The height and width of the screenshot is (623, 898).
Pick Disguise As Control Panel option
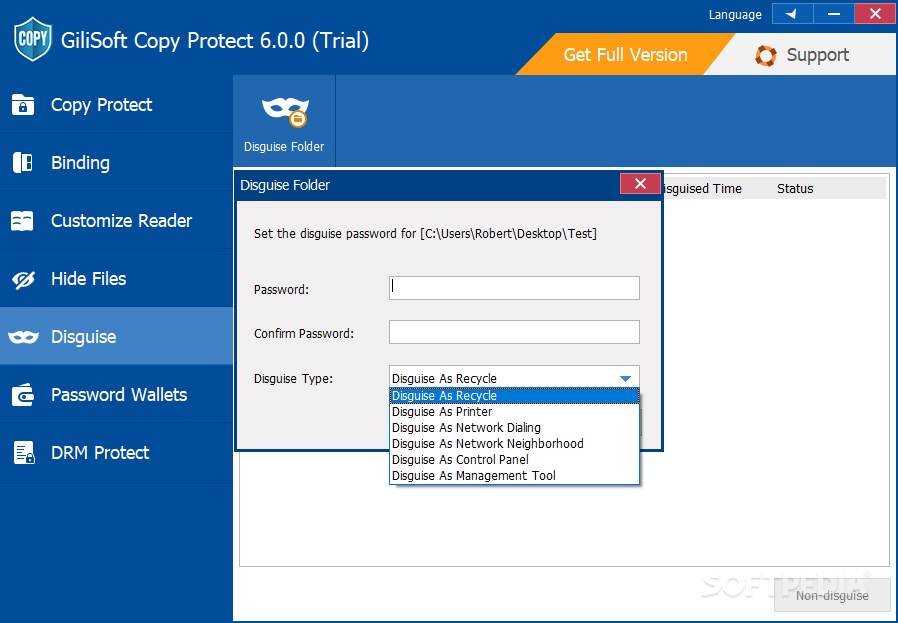(x=514, y=460)
